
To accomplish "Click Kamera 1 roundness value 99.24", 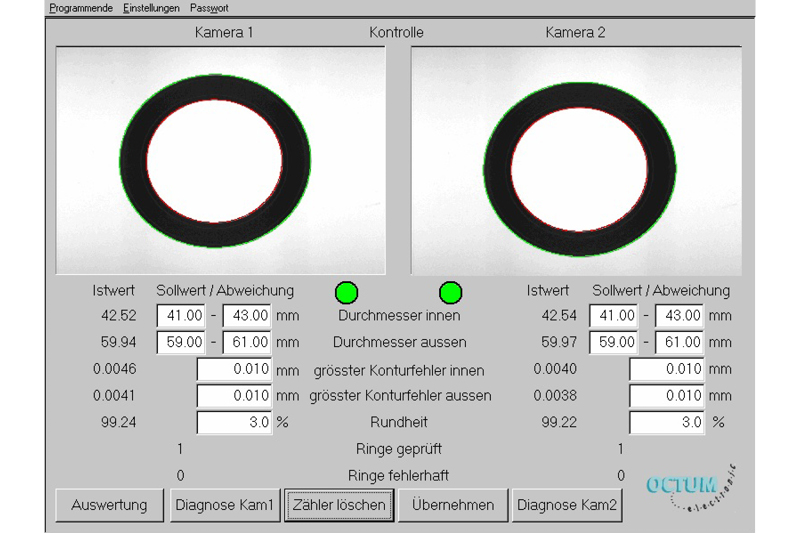I will pos(118,422).
